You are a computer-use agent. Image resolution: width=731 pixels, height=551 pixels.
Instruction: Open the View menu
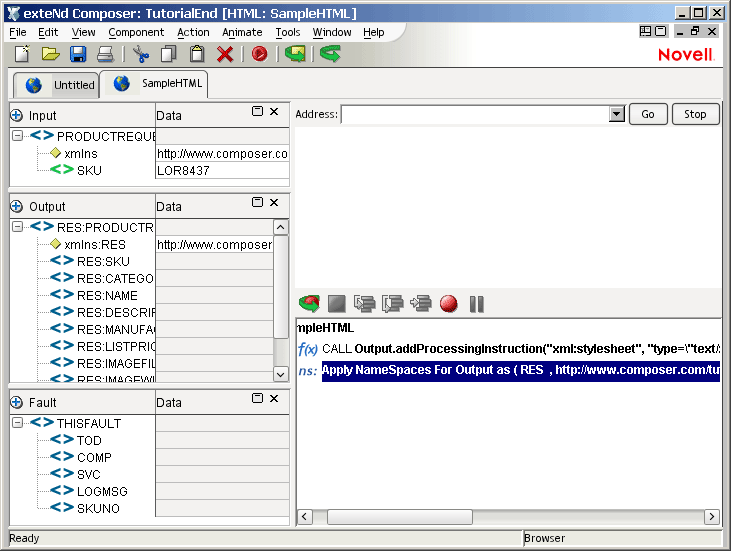(x=83, y=32)
